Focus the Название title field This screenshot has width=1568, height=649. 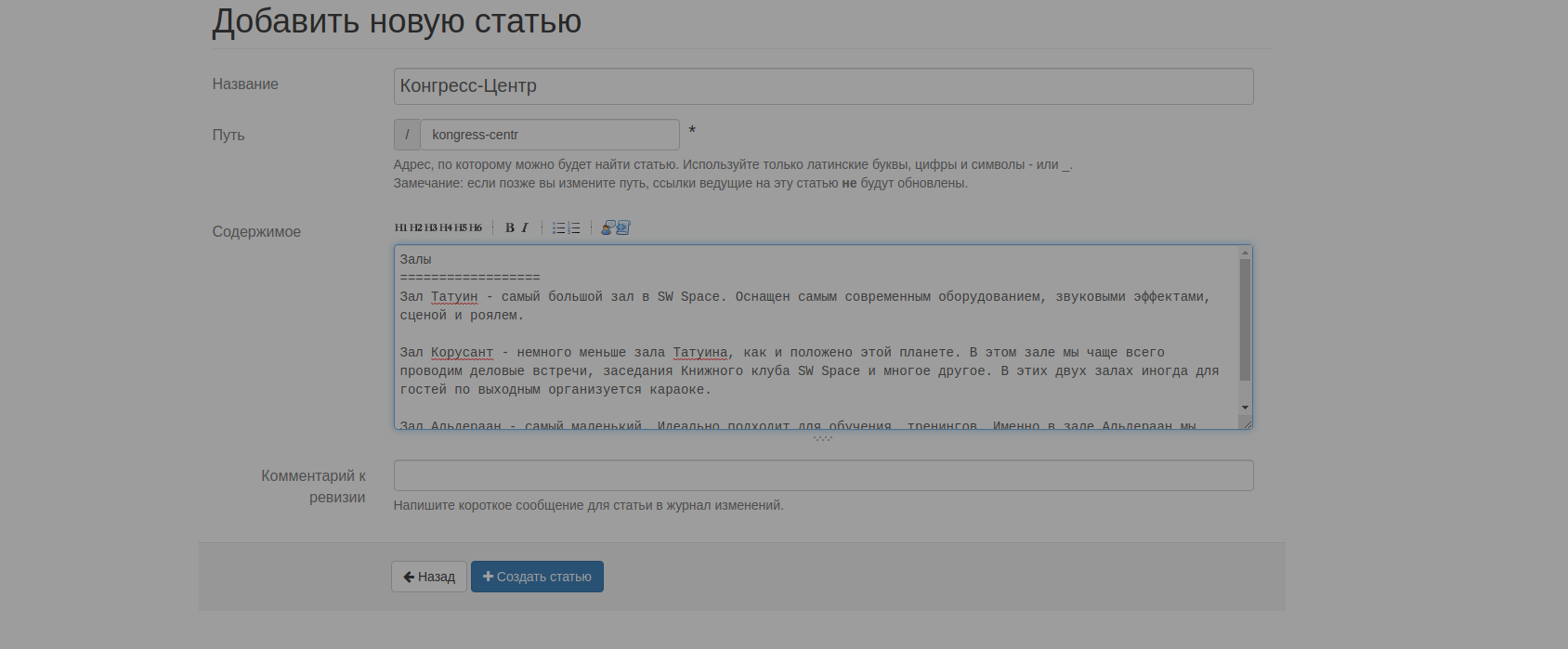[823, 86]
